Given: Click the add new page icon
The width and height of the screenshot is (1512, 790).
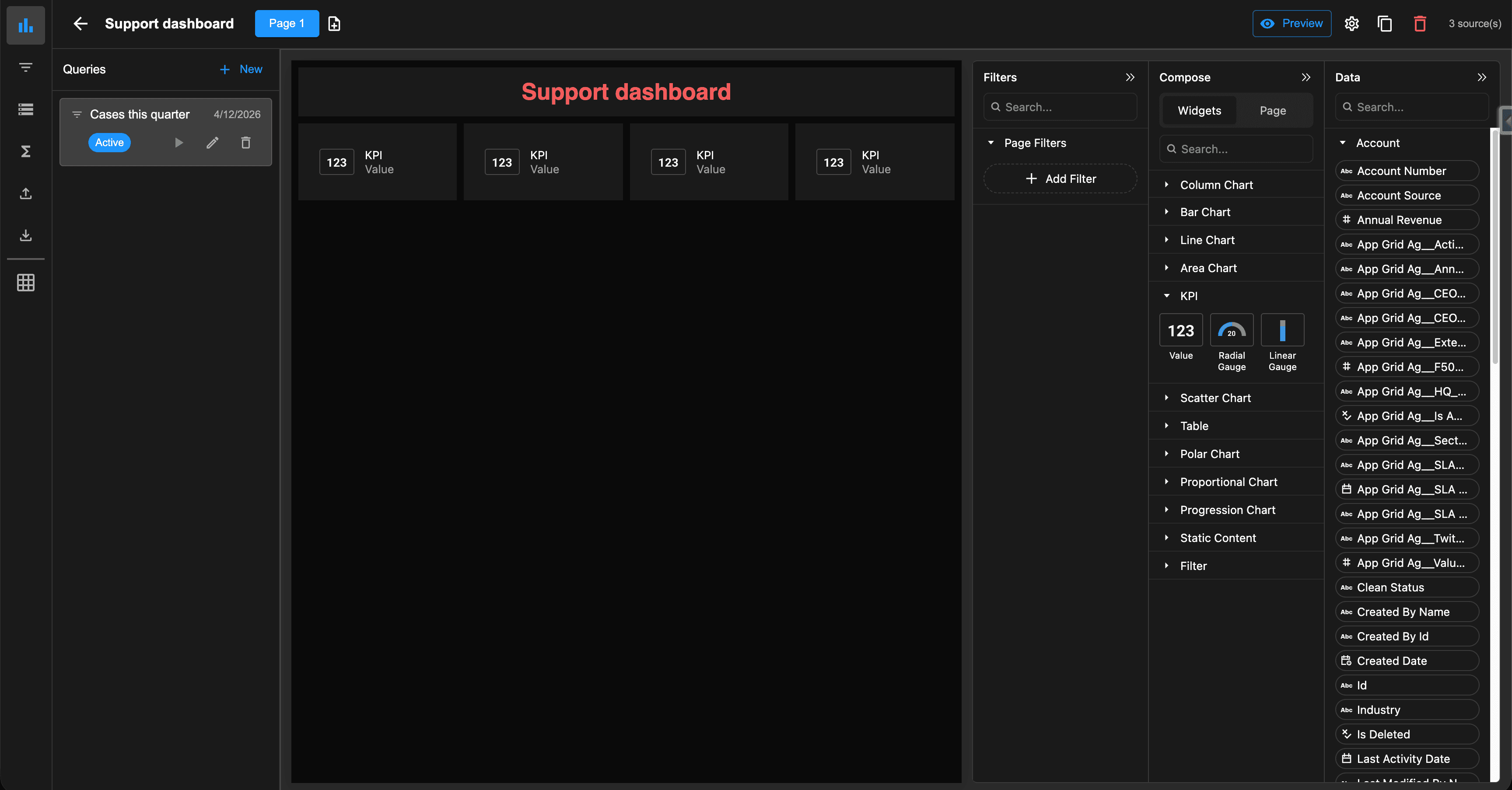Looking at the screenshot, I should coord(334,24).
